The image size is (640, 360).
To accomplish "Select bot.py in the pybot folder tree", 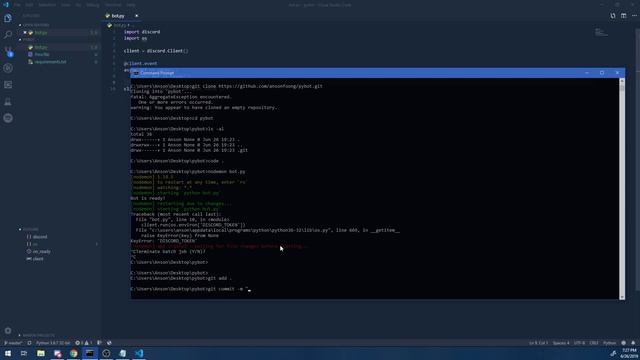I will coord(41,47).
